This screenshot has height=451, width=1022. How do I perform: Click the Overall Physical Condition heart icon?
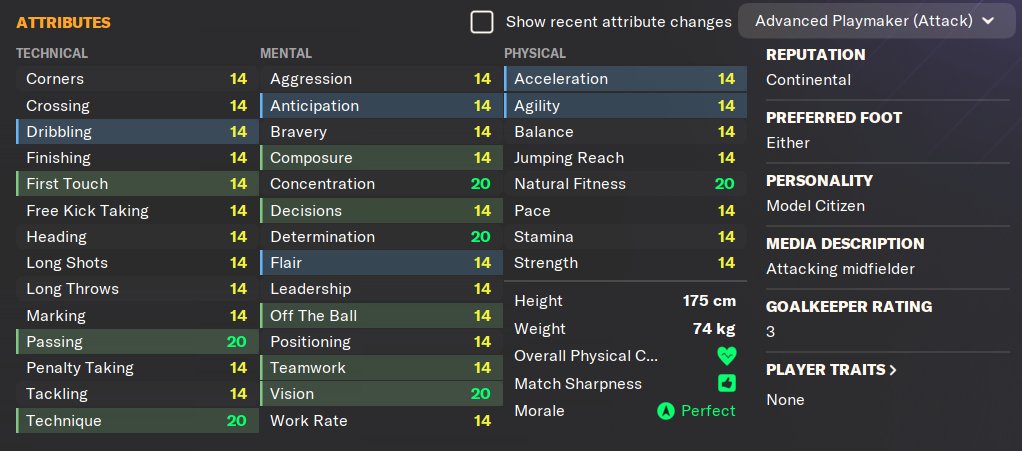(x=726, y=356)
